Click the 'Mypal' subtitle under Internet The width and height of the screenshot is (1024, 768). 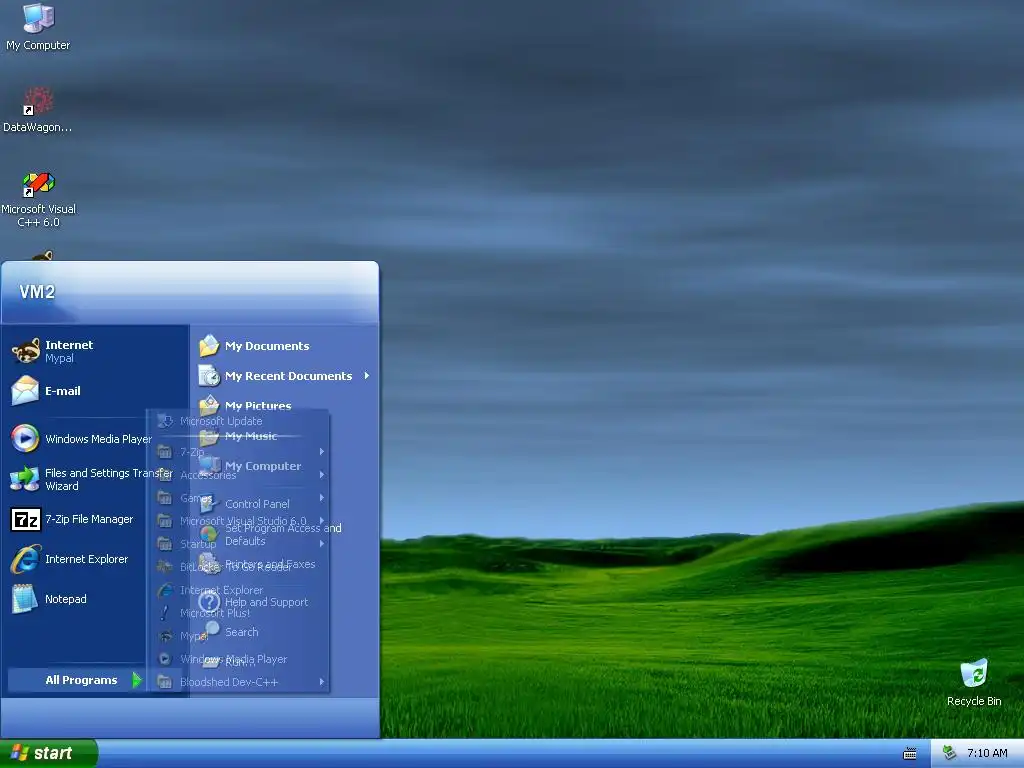(x=59, y=359)
